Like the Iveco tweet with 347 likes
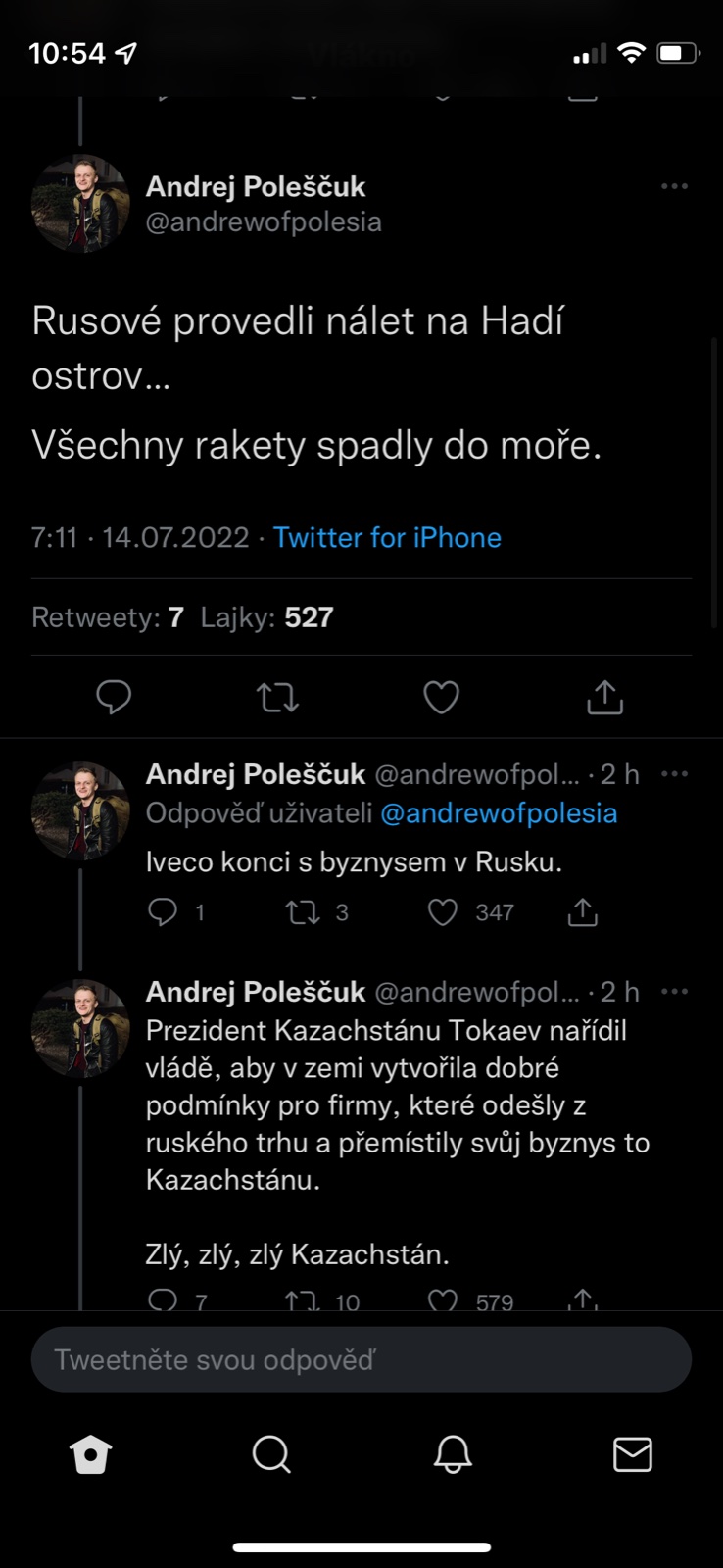 point(443,912)
